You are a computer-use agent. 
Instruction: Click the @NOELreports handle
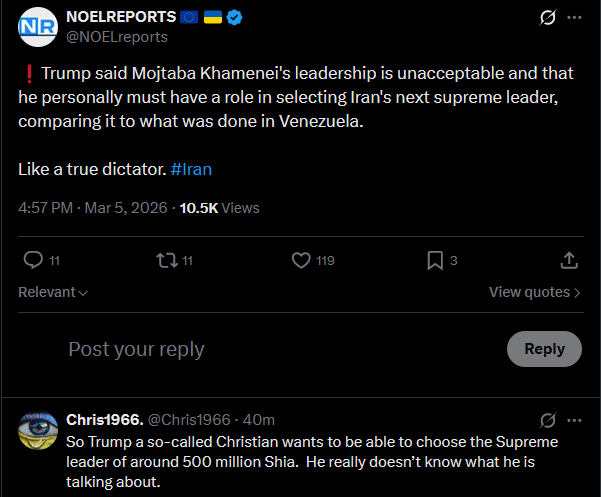point(116,37)
